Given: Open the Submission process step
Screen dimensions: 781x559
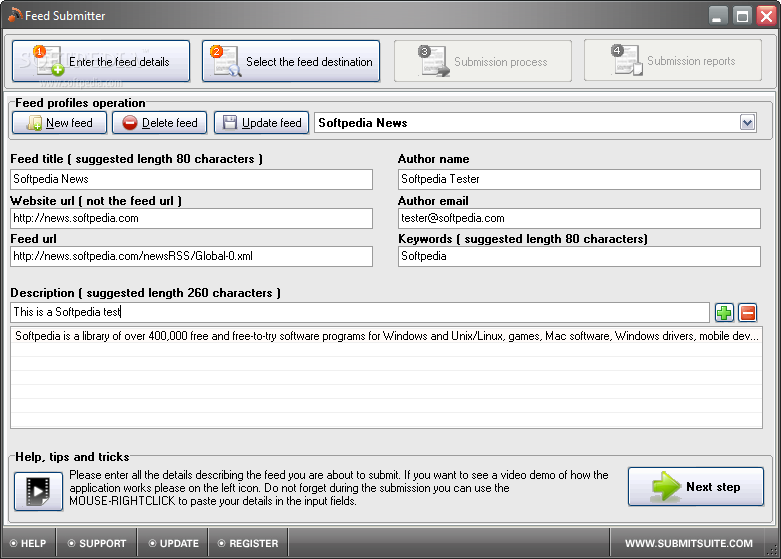Looking at the screenshot, I should [x=483, y=61].
